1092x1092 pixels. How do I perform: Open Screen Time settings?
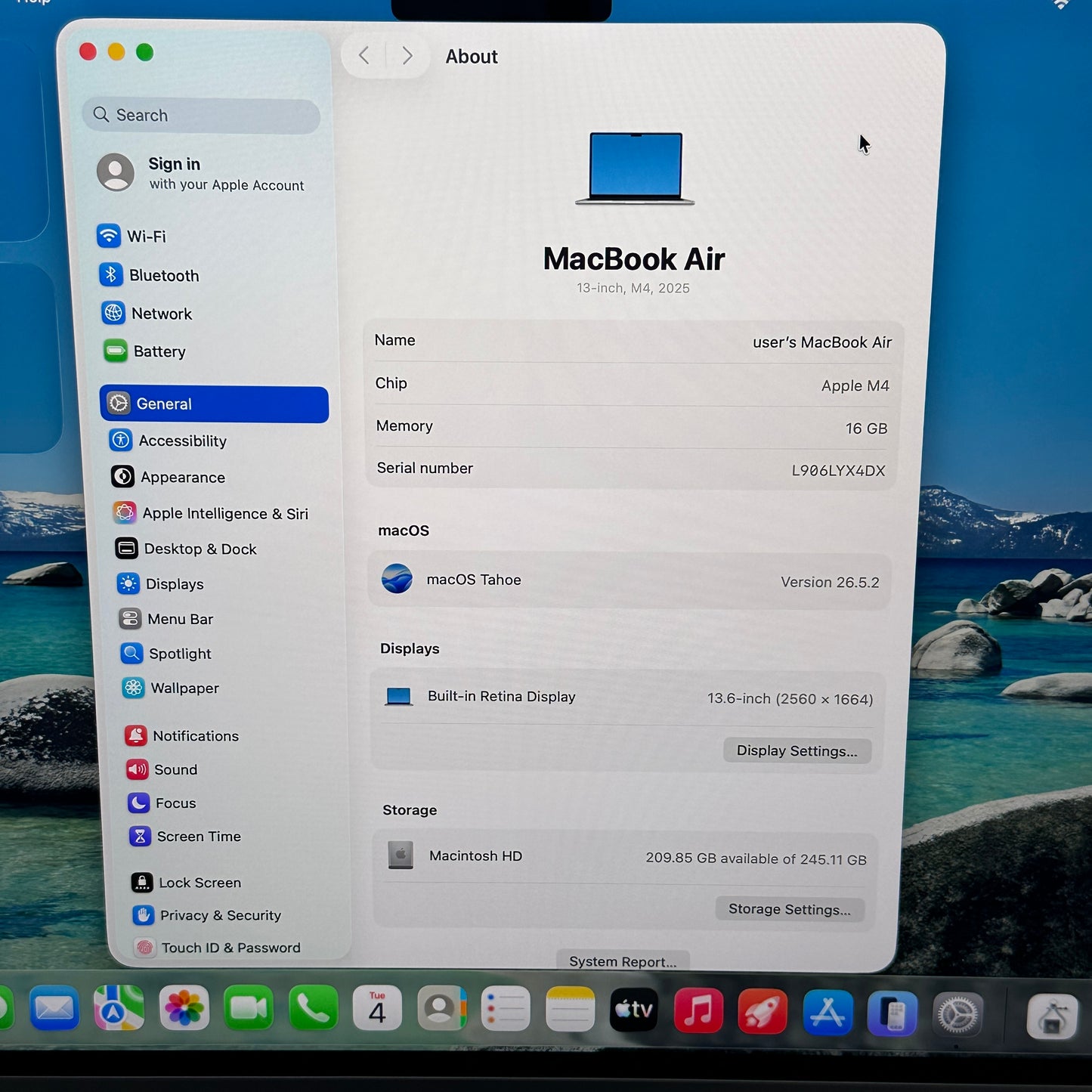pyautogui.click(x=186, y=837)
